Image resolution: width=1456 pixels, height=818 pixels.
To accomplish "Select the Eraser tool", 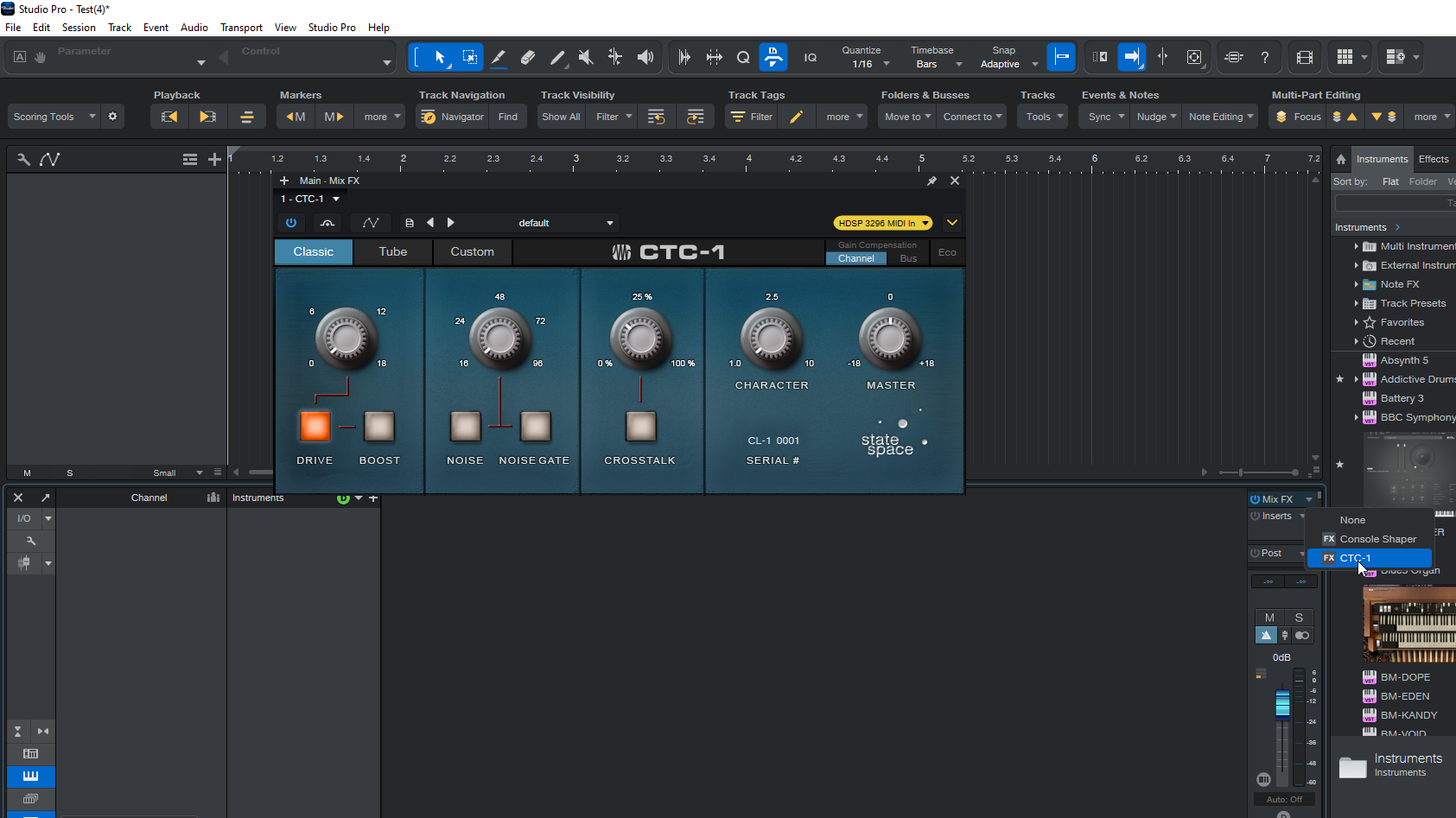I will [x=528, y=57].
